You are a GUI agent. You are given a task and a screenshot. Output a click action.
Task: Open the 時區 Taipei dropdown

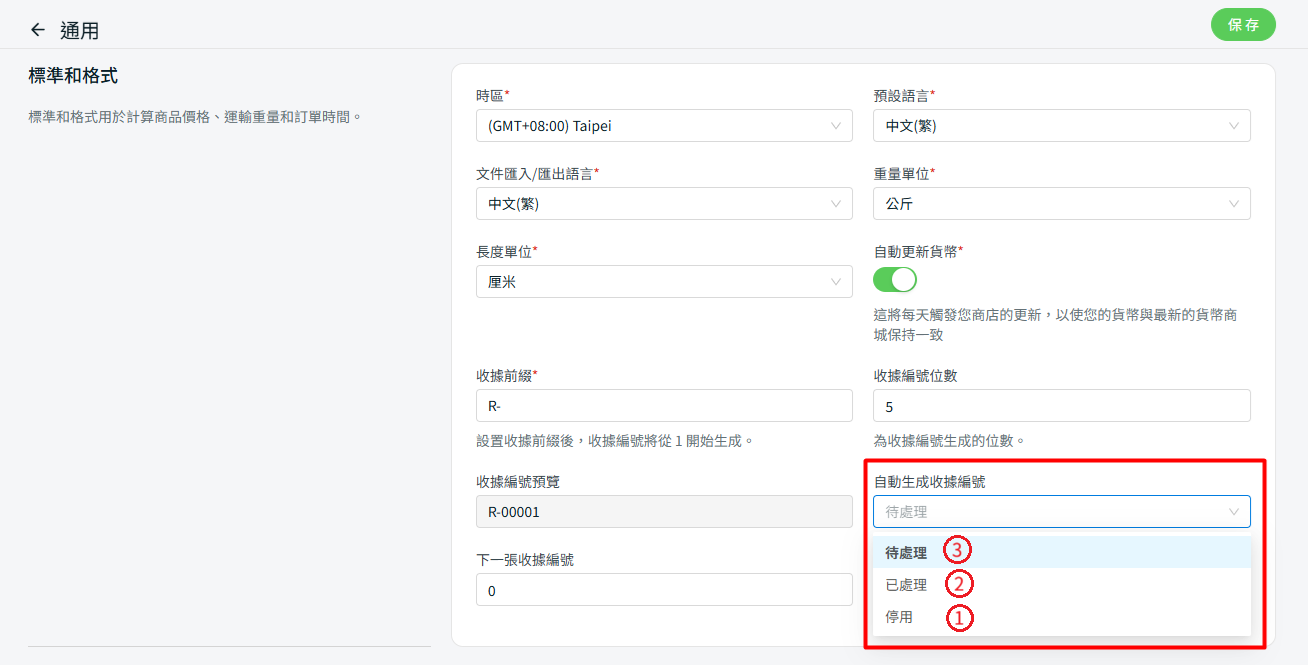pos(663,126)
